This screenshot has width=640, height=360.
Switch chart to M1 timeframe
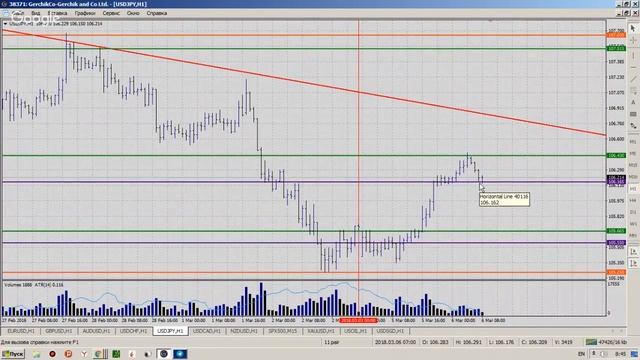click(x=633, y=142)
